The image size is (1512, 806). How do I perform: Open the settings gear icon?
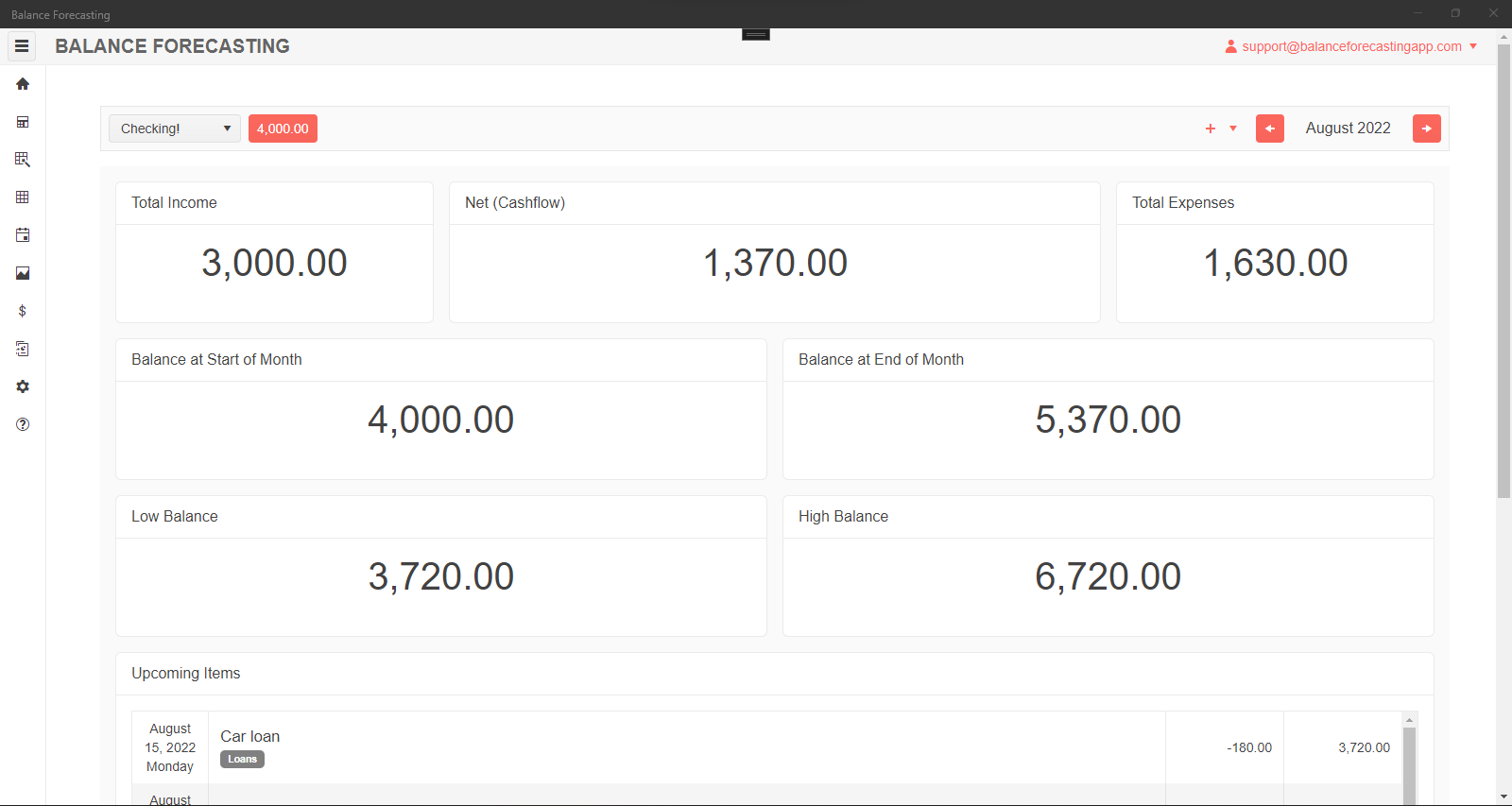click(23, 386)
